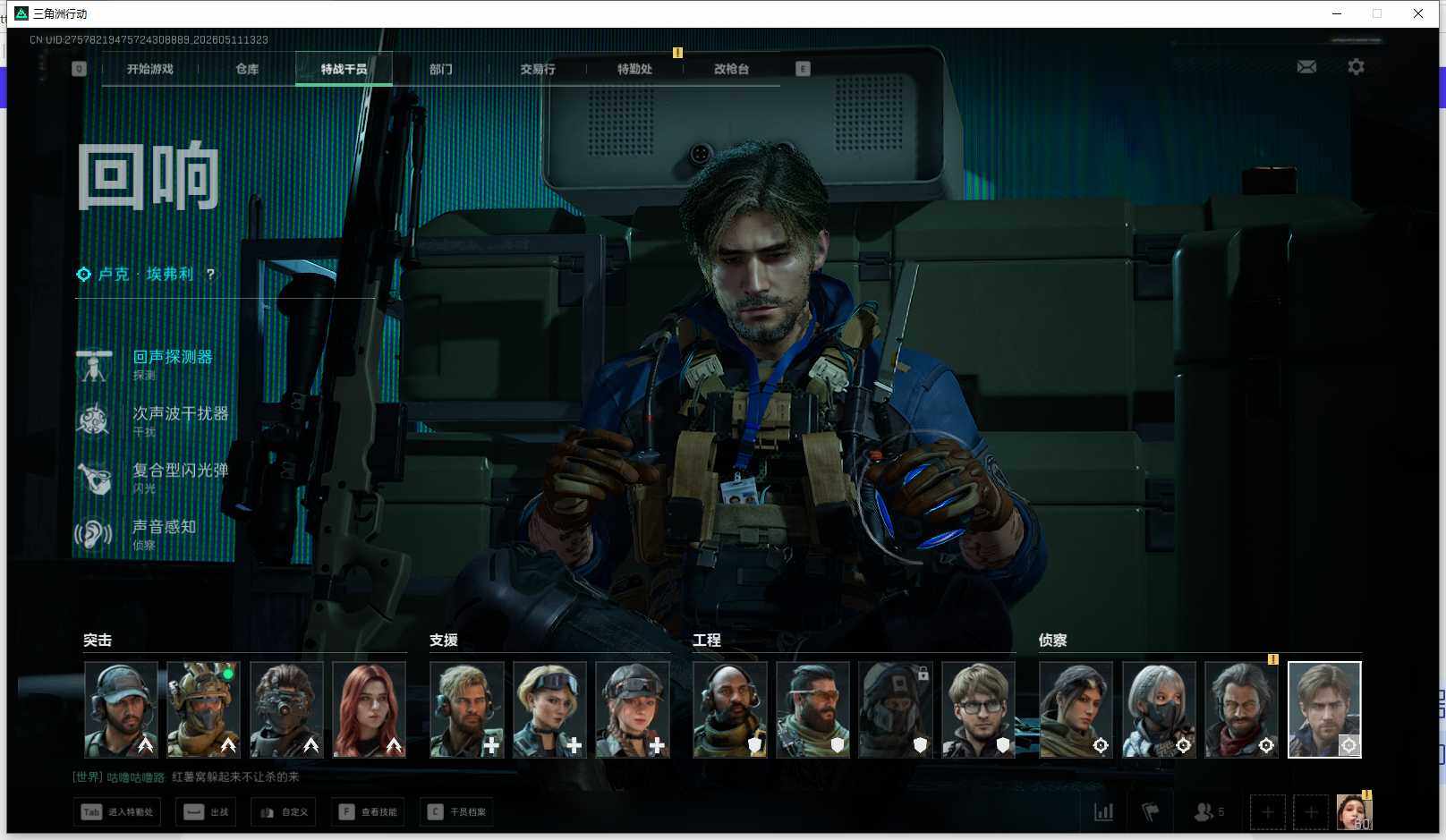
Task: Click the large 回响 operator title
Action: click(x=149, y=176)
